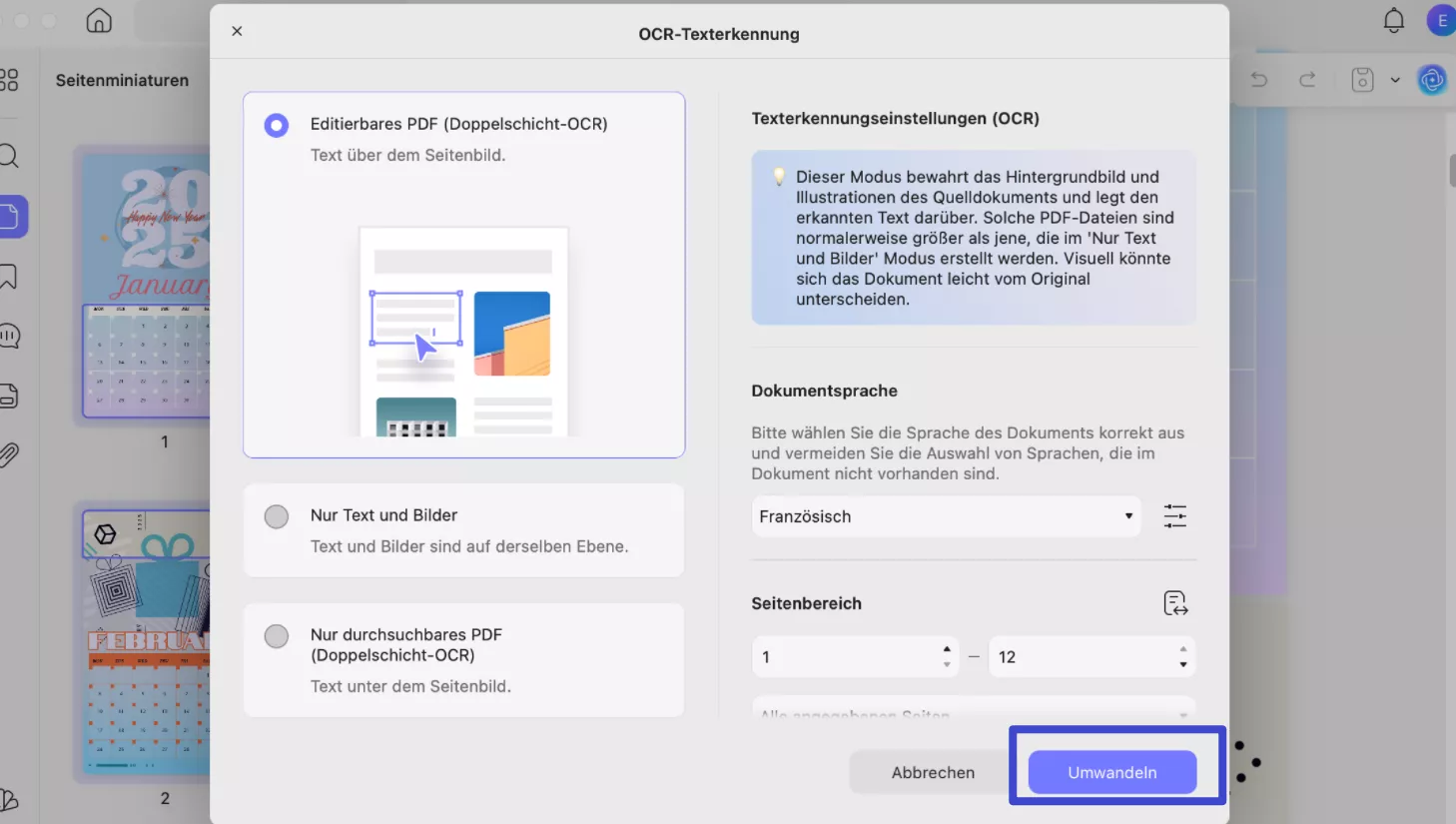
Task: Click the Seitenminiaturen panel heading
Action: pos(122,80)
